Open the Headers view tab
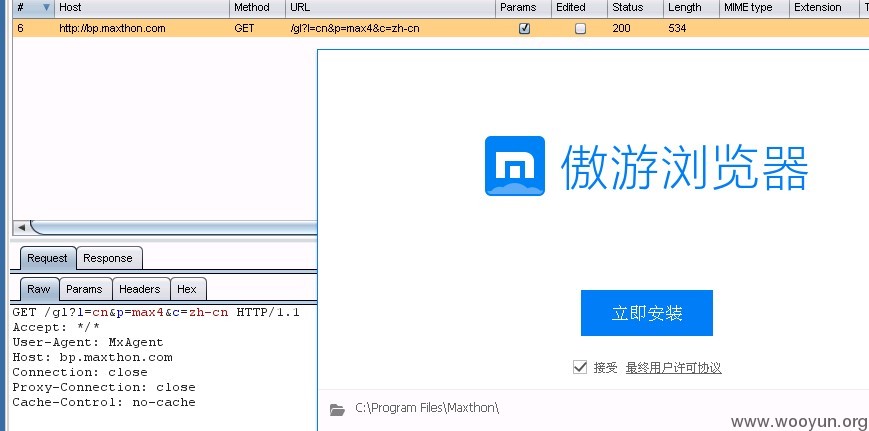The height and width of the screenshot is (431, 869). coord(140,289)
